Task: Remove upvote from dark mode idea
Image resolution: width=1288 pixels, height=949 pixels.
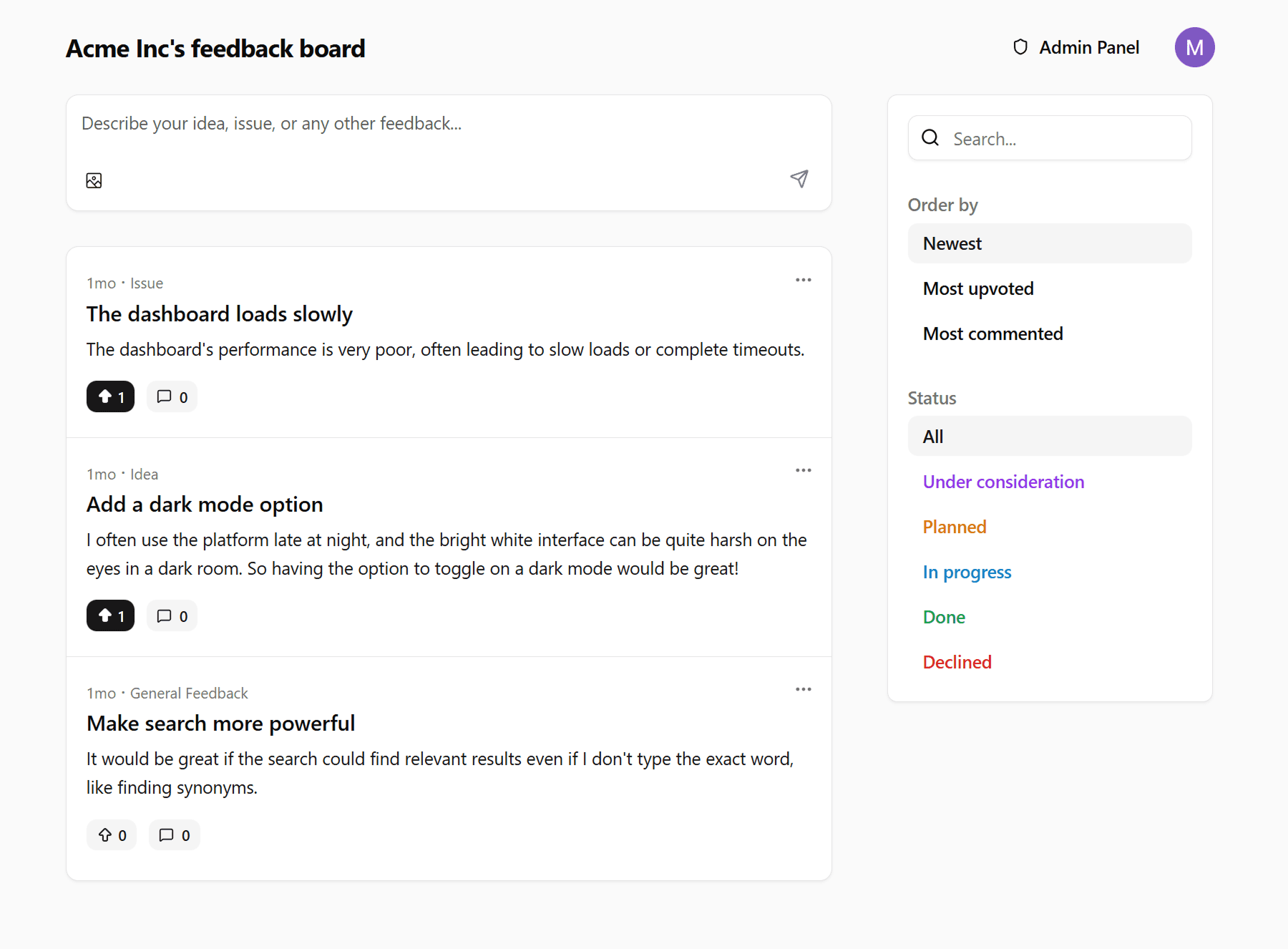Action: point(110,615)
